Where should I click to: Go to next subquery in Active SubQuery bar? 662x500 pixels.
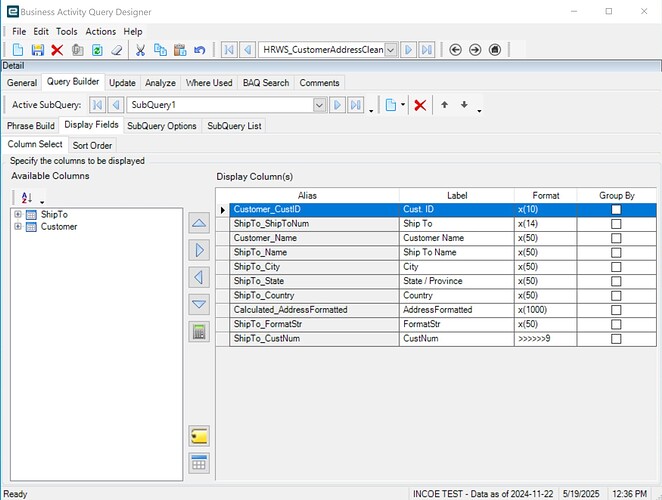[337, 105]
